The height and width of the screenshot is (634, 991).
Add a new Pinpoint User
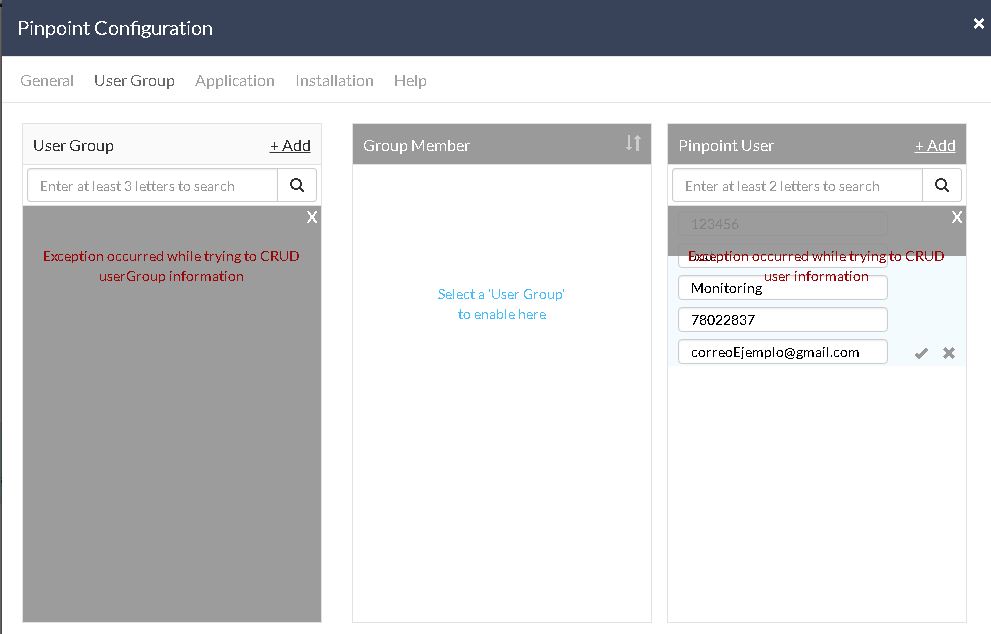(935, 145)
